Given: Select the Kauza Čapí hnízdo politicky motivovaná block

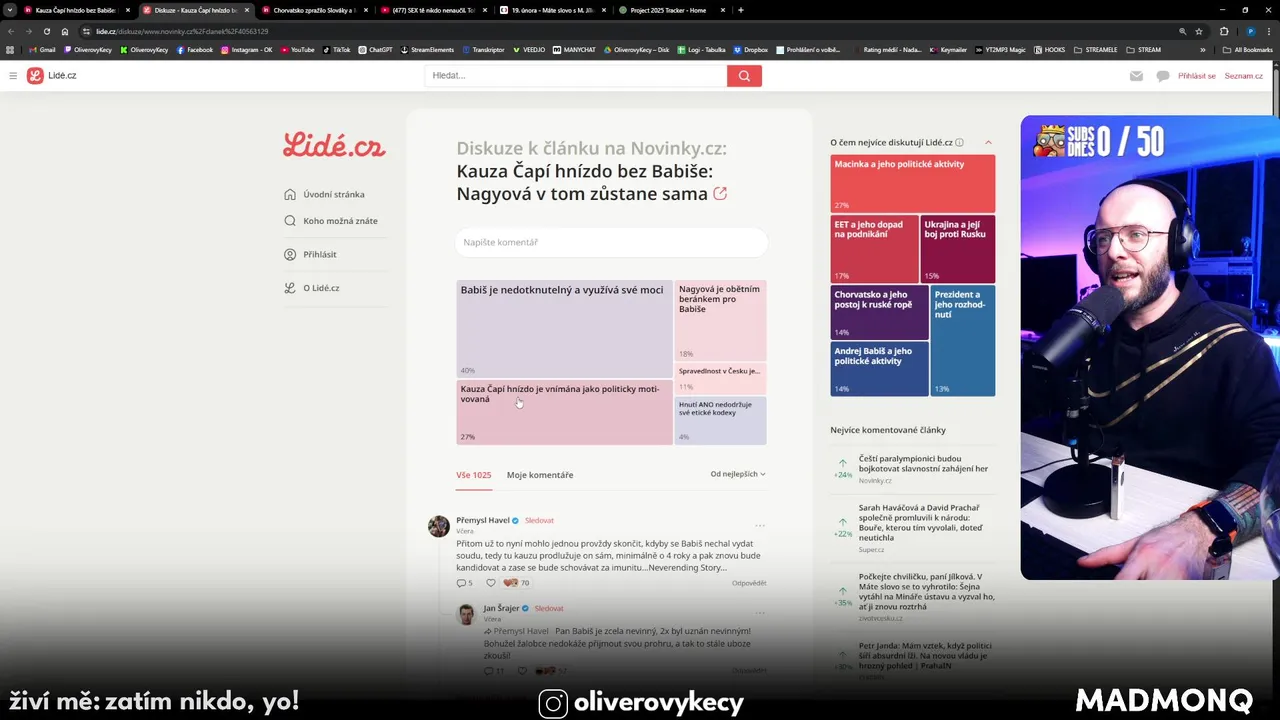Looking at the screenshot, I should coord(564,412).
